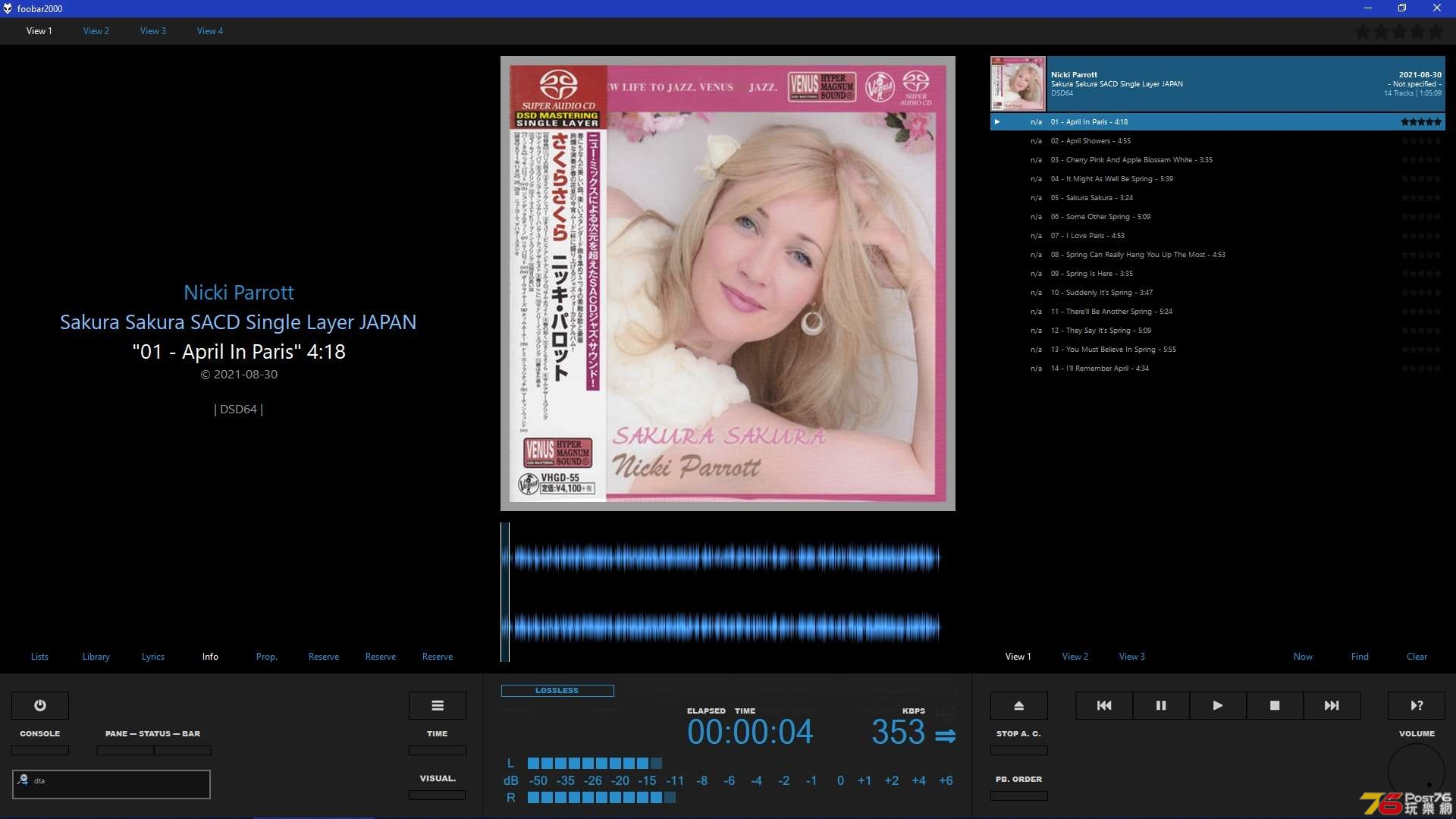Screen dimensions: 1456x819
Task: Select track 07 - I Love Paris
Action: pyautogui.click(x=1218, y=236)
